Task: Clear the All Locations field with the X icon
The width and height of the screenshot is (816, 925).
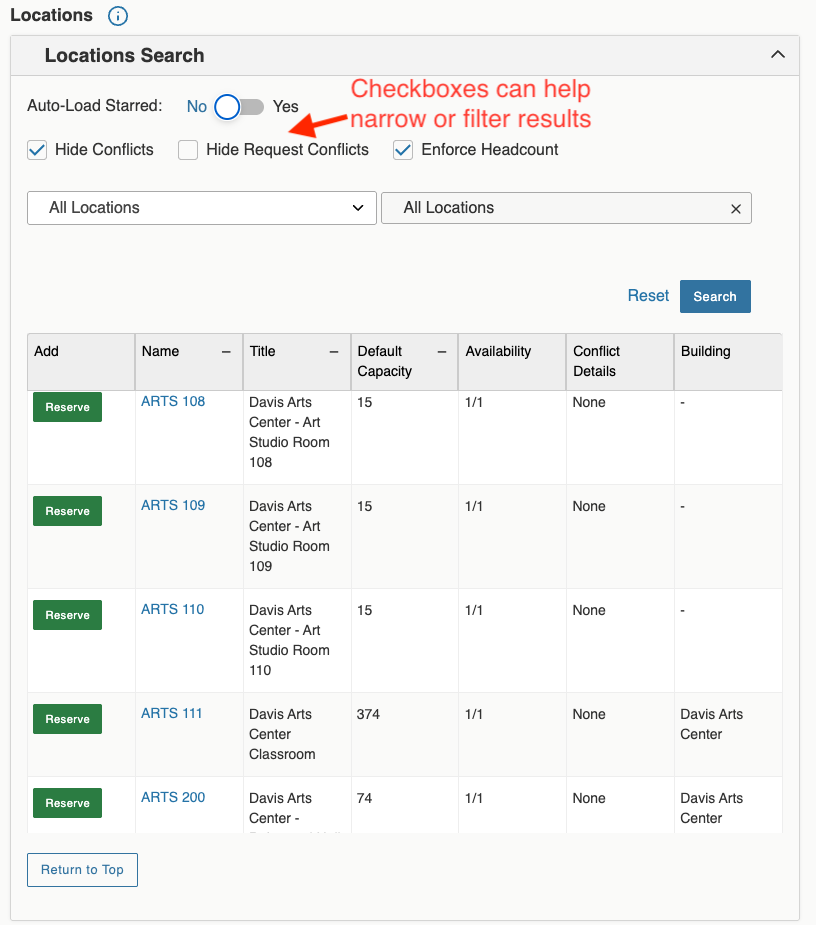Action: (736, 208)
